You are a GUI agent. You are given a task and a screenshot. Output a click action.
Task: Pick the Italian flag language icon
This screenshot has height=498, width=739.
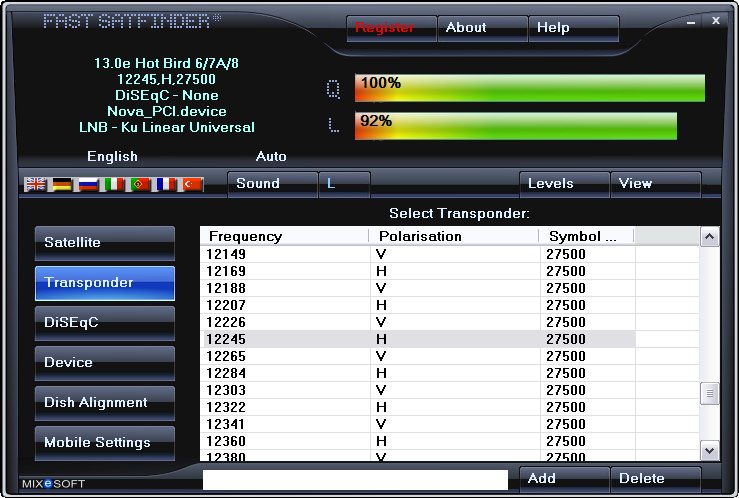pos(114,184)
